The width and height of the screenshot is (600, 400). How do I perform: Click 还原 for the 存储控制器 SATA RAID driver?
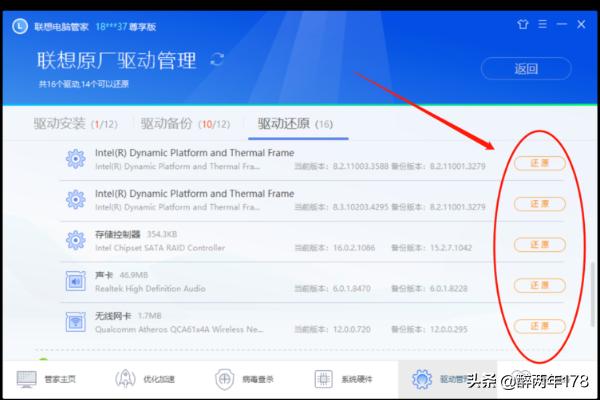[539, 245]
